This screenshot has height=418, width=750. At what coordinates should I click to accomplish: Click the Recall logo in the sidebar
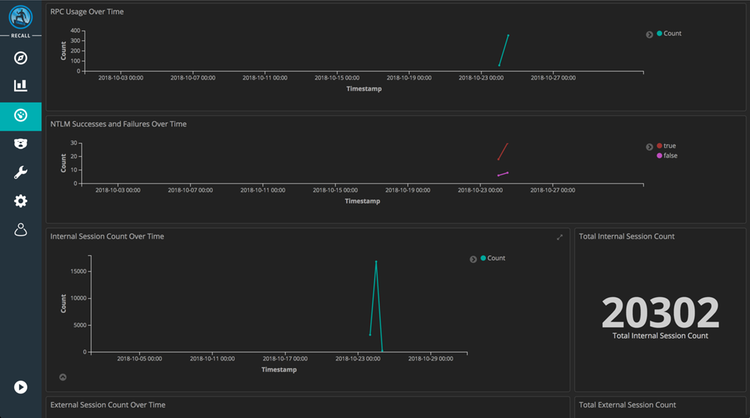[x=20, y=19]
